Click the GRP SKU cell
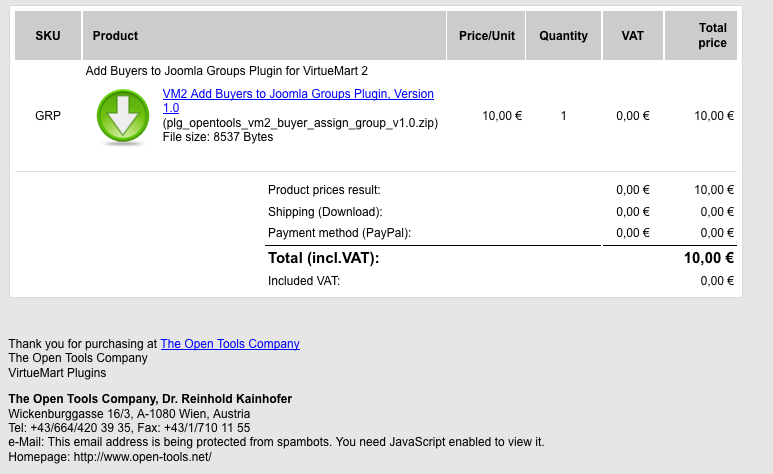This screenshot has height=474, width=773. (48, 116)
